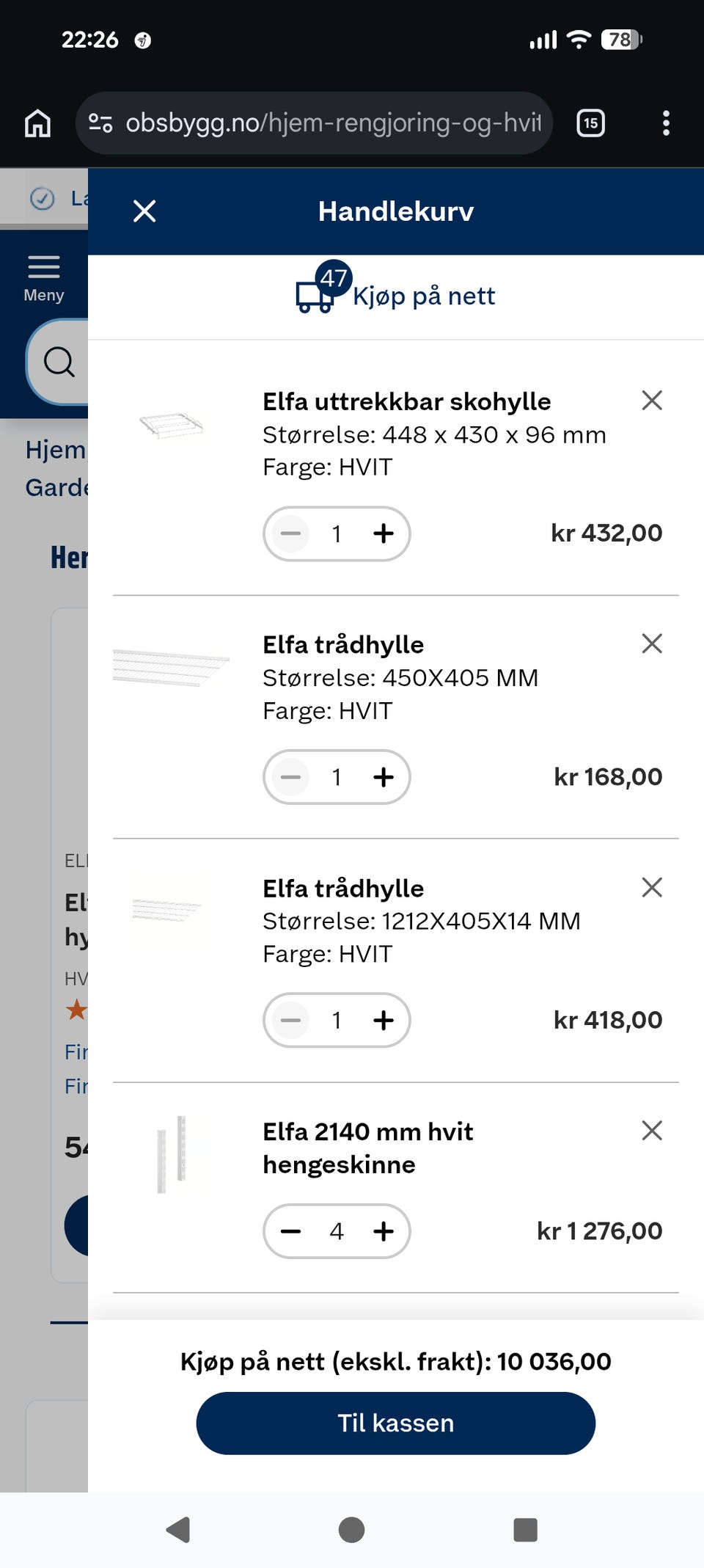
Task: Increase quantity of 1212X405X14 MM trådhylle
Action: (384, 1020)
